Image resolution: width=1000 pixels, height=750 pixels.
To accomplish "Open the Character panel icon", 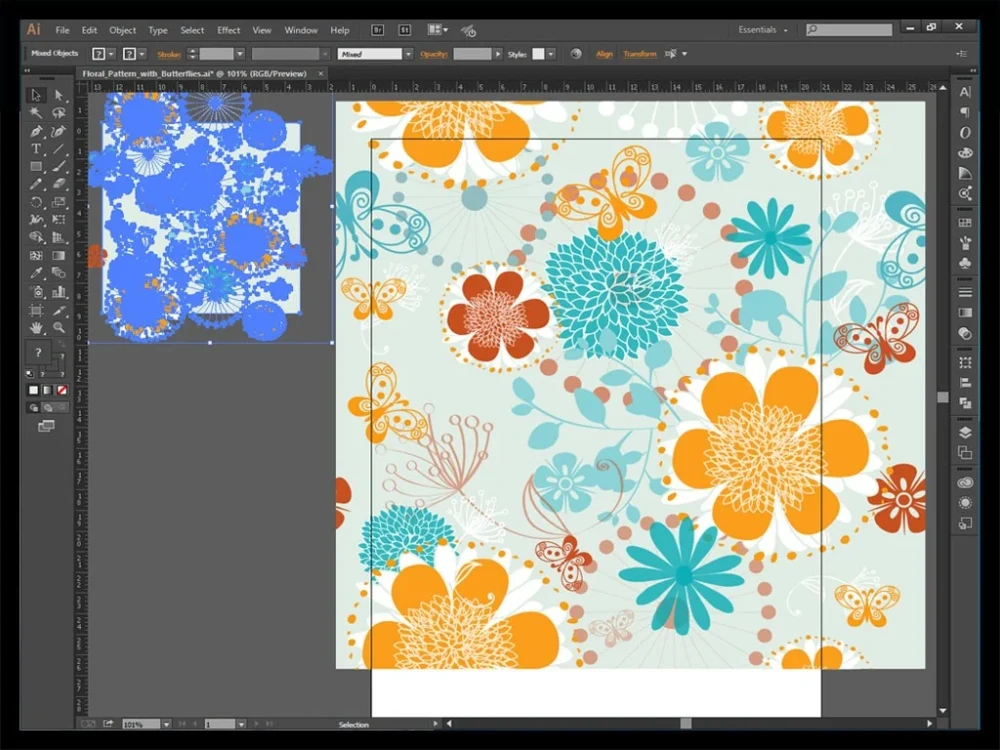I will coord(965,92).
